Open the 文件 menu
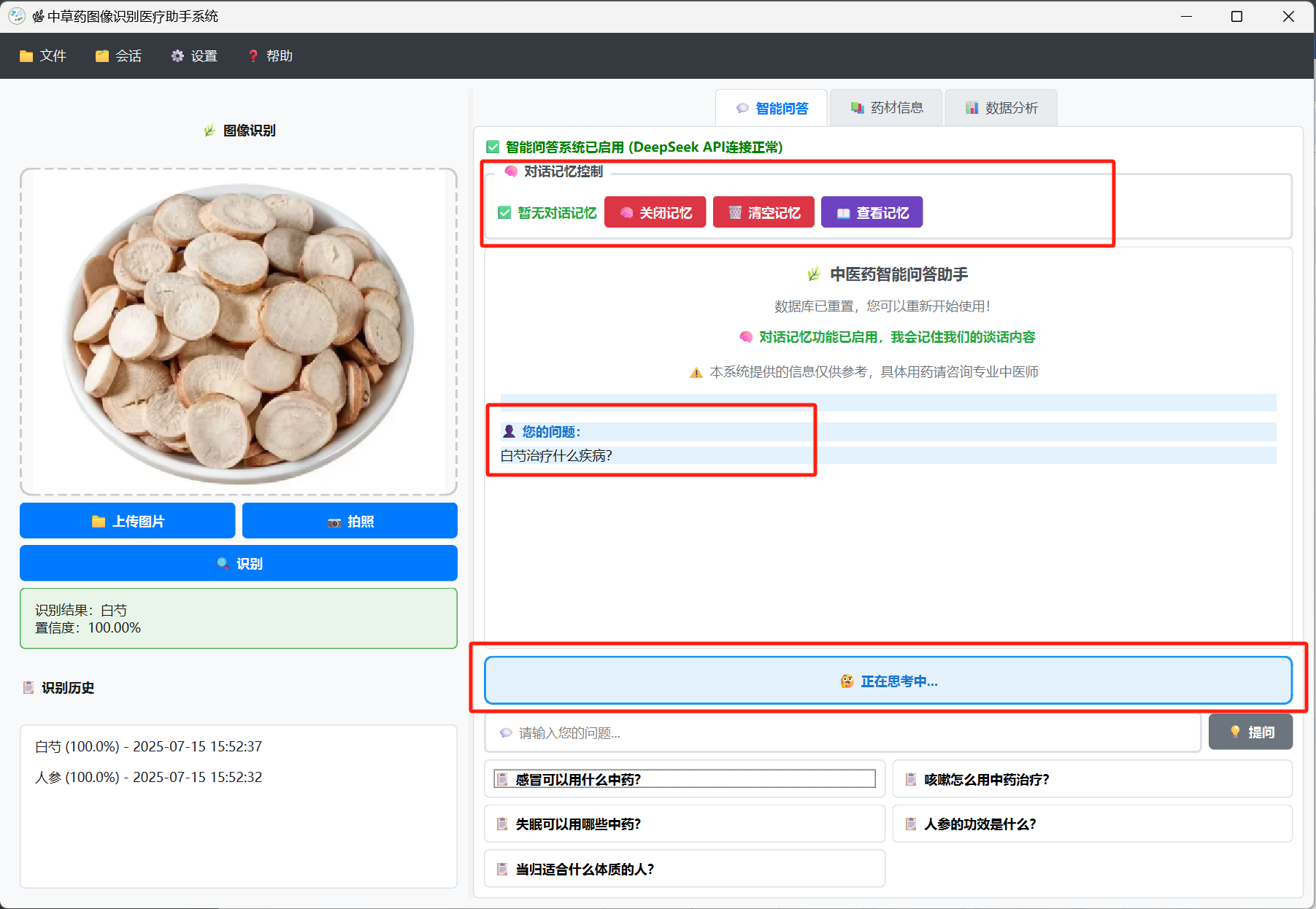 coord(43,56)
